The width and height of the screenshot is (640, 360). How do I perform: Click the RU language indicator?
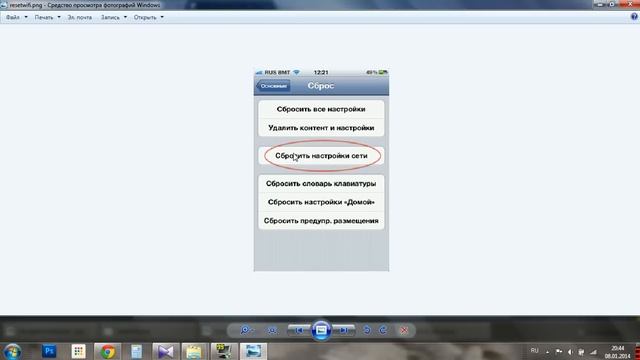(534, 351)
